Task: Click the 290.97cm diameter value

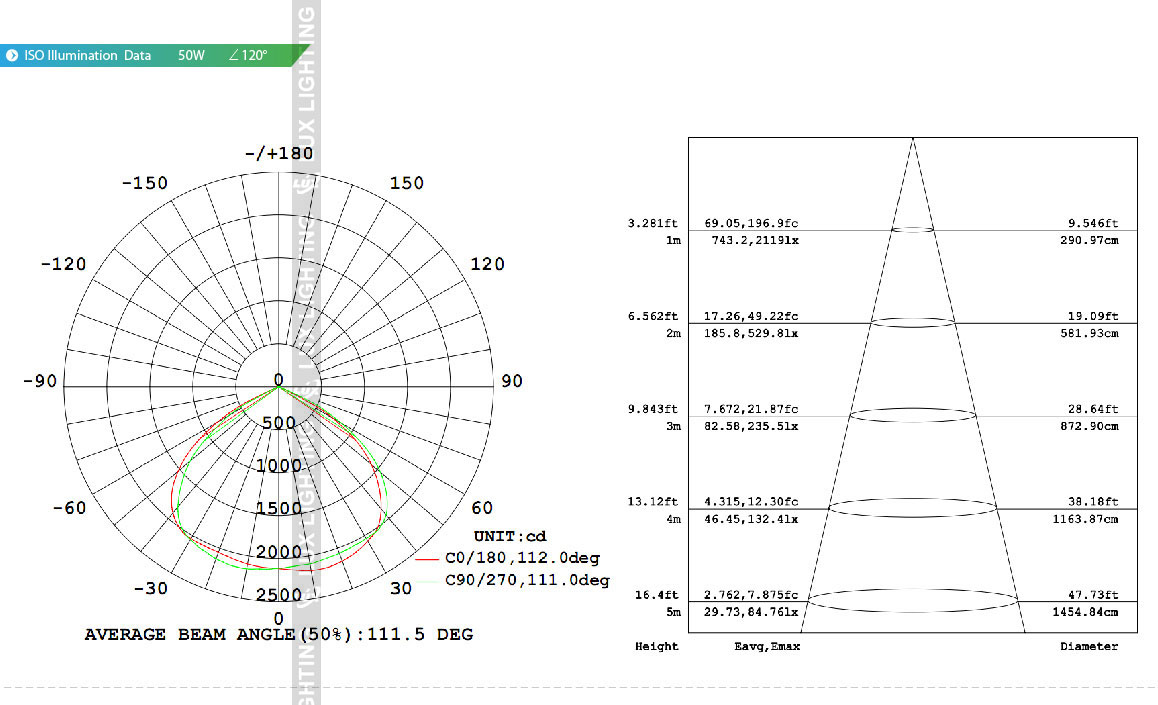Action: (x=1089, y=241)
